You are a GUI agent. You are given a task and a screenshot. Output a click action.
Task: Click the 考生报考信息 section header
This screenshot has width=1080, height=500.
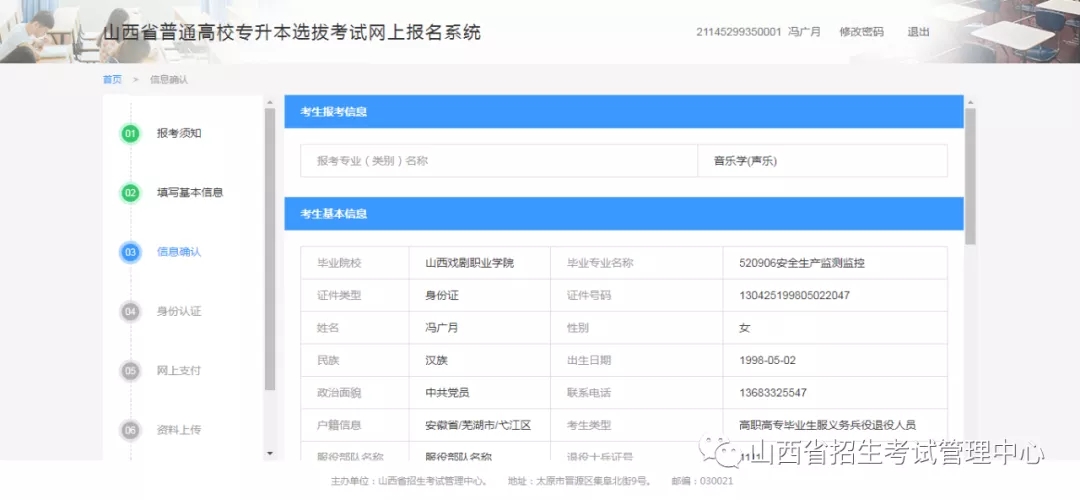pos(623,112)
